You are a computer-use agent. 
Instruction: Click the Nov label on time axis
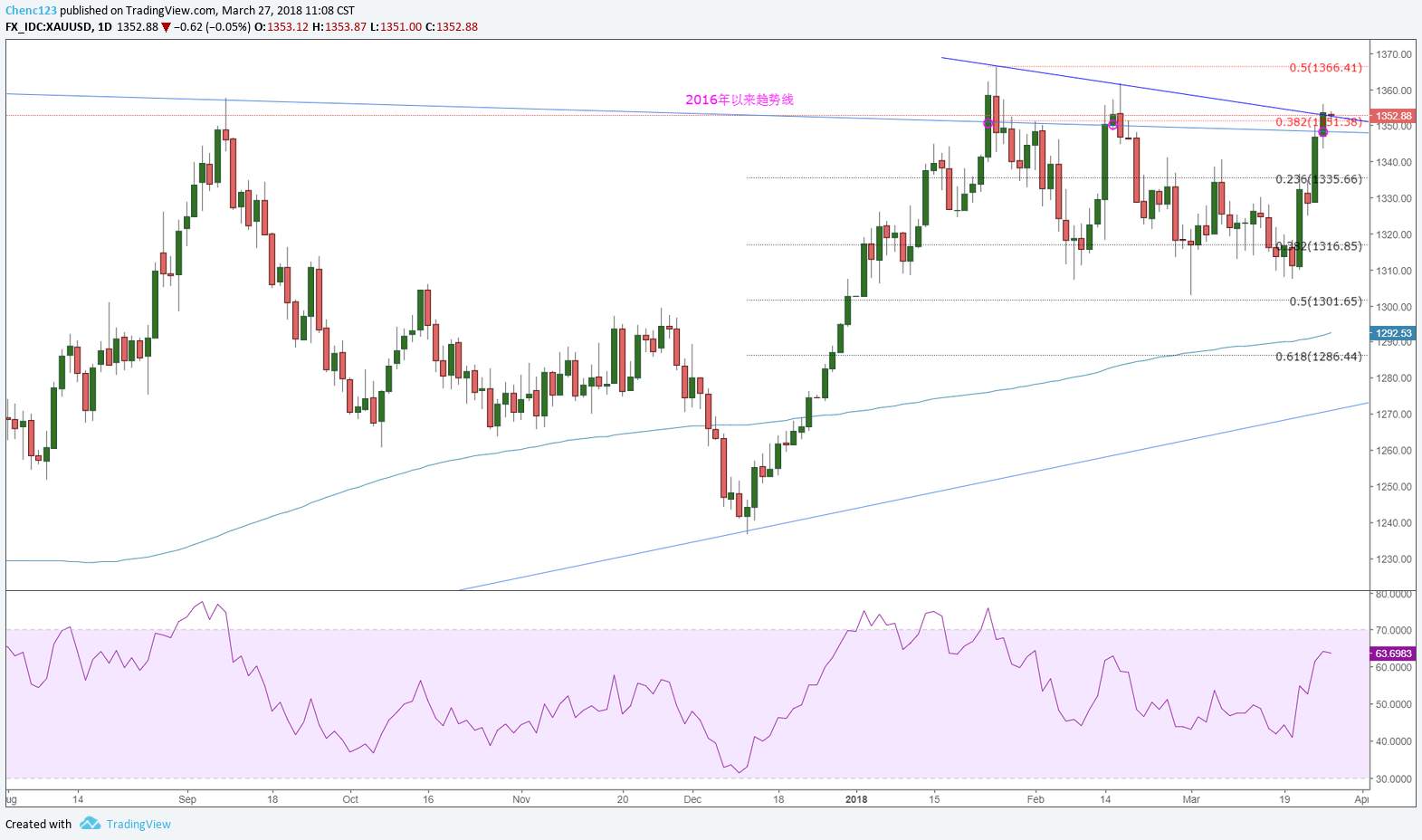click(x=521, y=799)
